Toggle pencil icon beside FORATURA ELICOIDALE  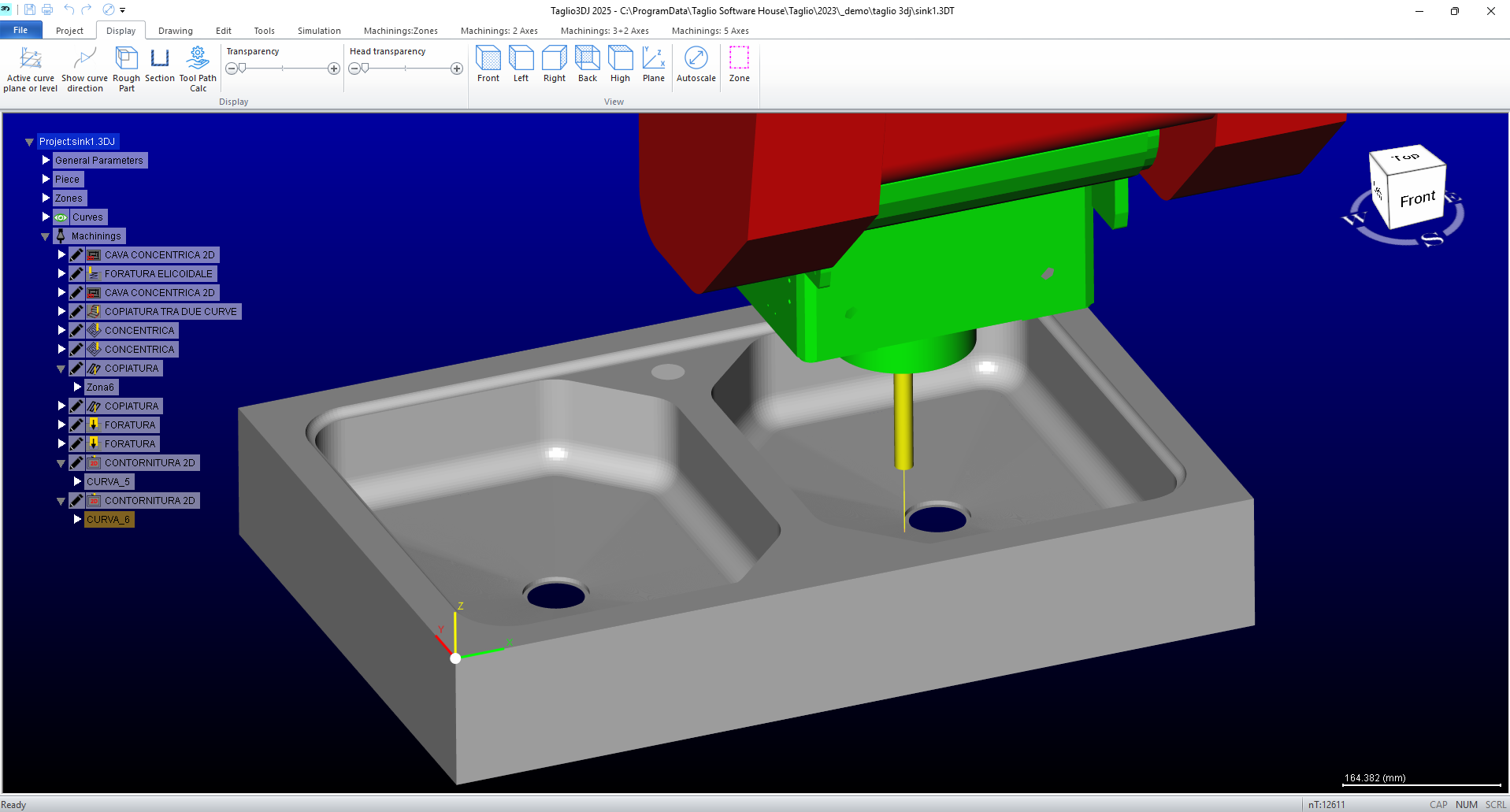tap(76, 274)
